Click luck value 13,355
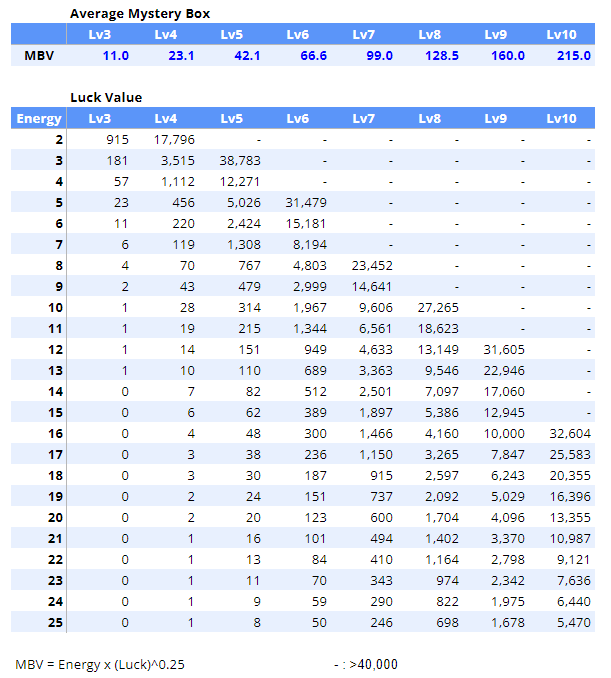Screen dimensions: 611x678 pyautogui.click(x=570, y=518)
